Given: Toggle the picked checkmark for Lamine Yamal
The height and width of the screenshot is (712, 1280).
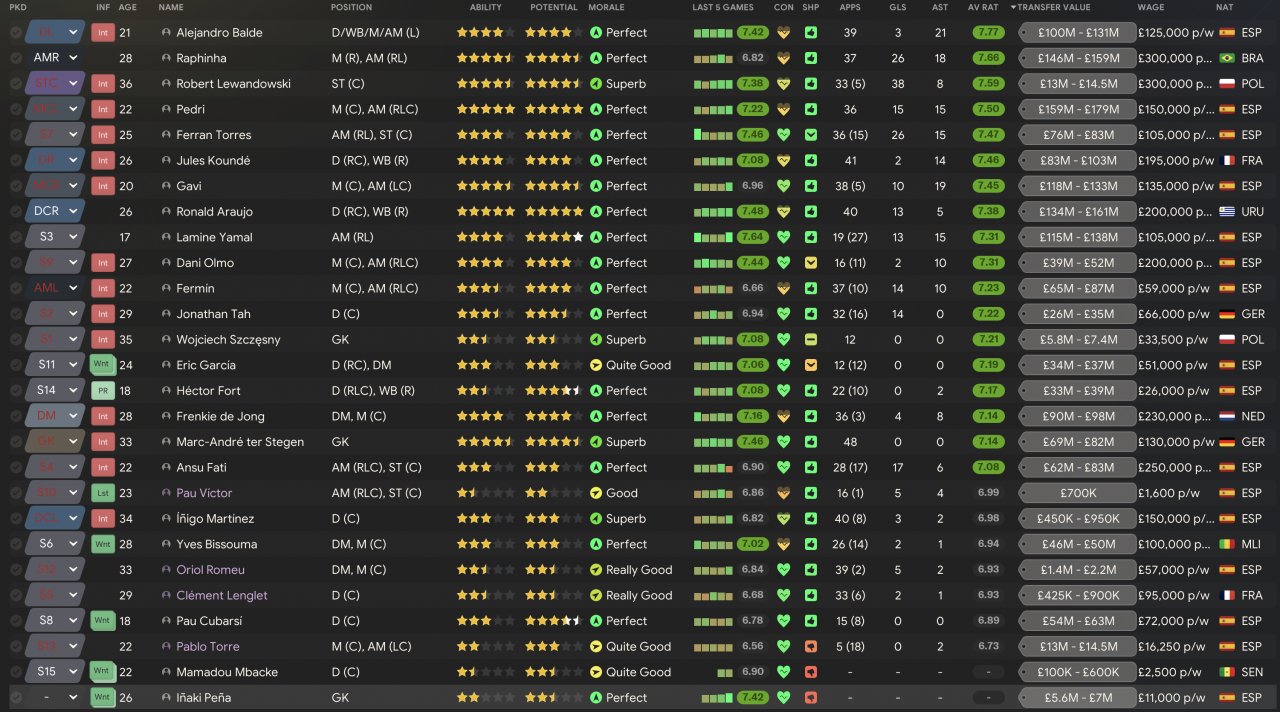Looking at the screenshot, I should click(15, 237).
